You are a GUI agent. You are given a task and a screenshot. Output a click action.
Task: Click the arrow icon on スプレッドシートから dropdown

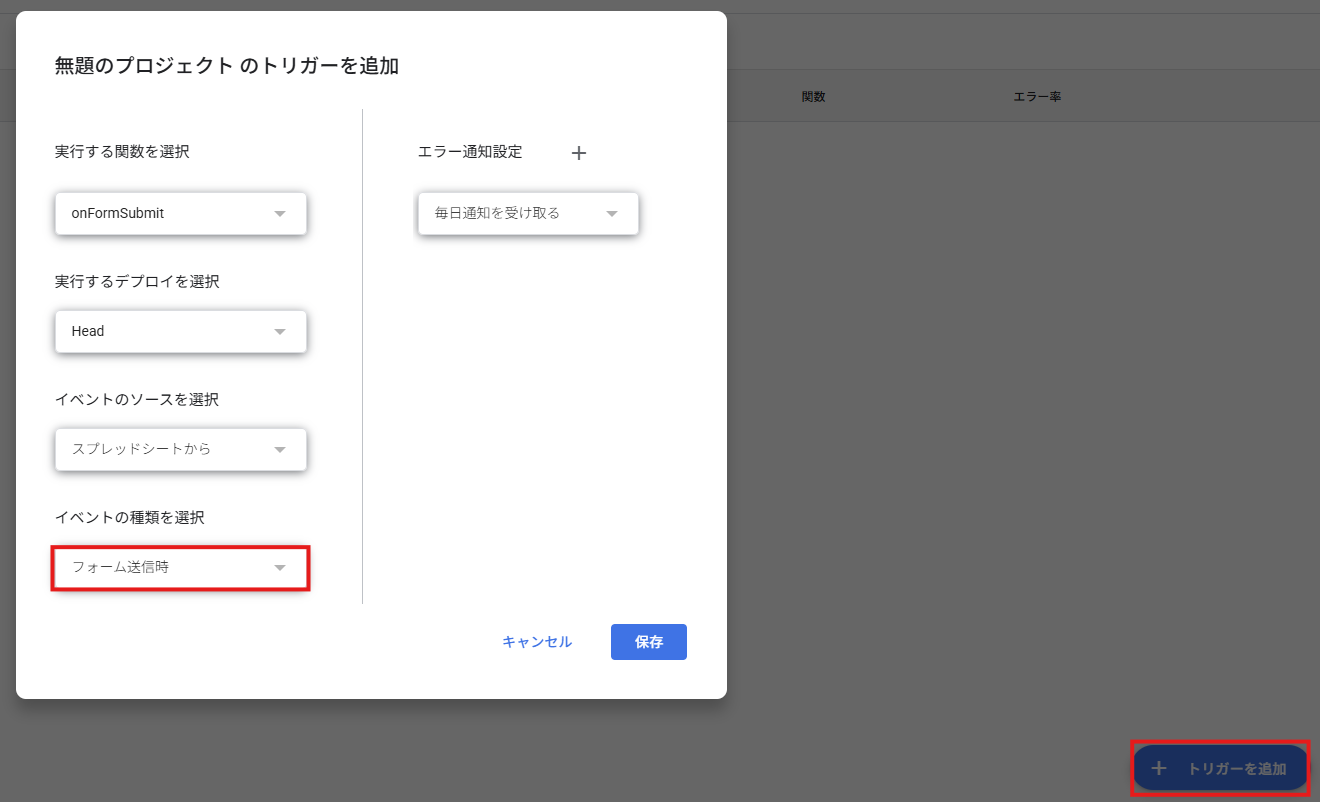[280, 450]
